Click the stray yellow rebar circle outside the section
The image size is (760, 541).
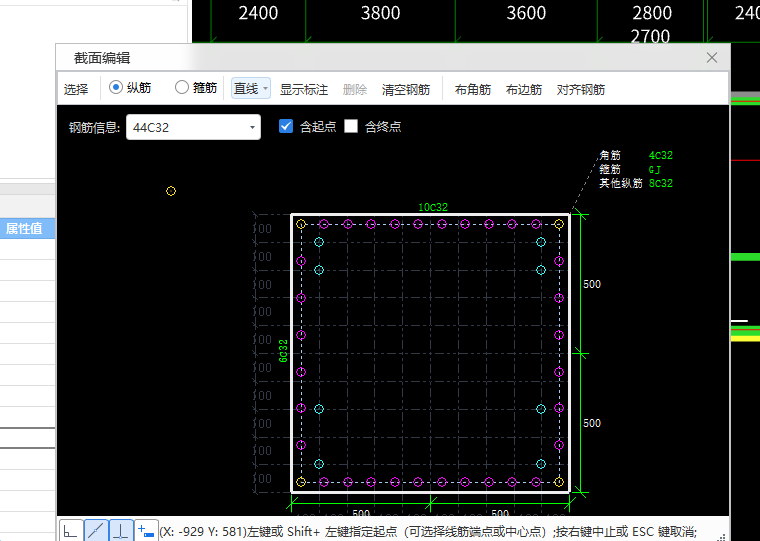point(171,191)
